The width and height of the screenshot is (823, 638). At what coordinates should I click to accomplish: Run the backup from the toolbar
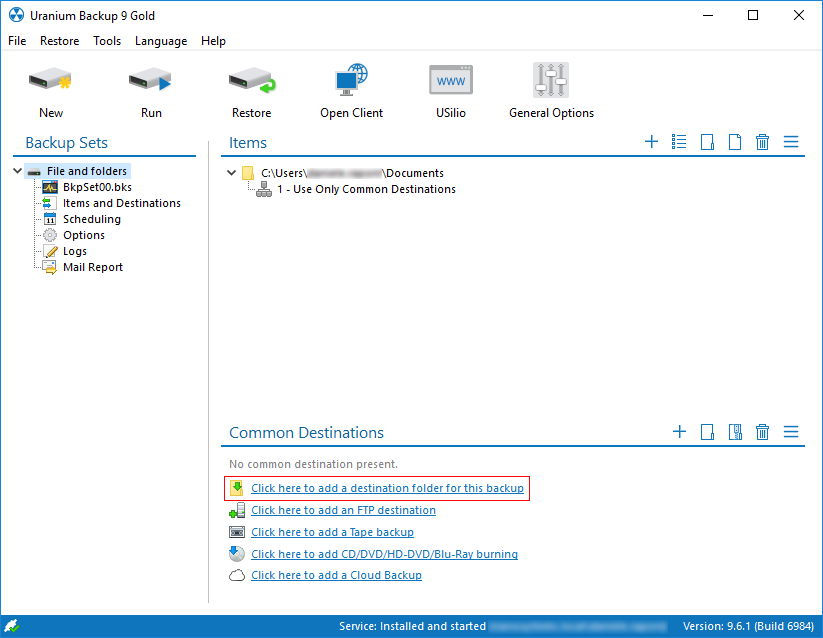tap(151, 81)
